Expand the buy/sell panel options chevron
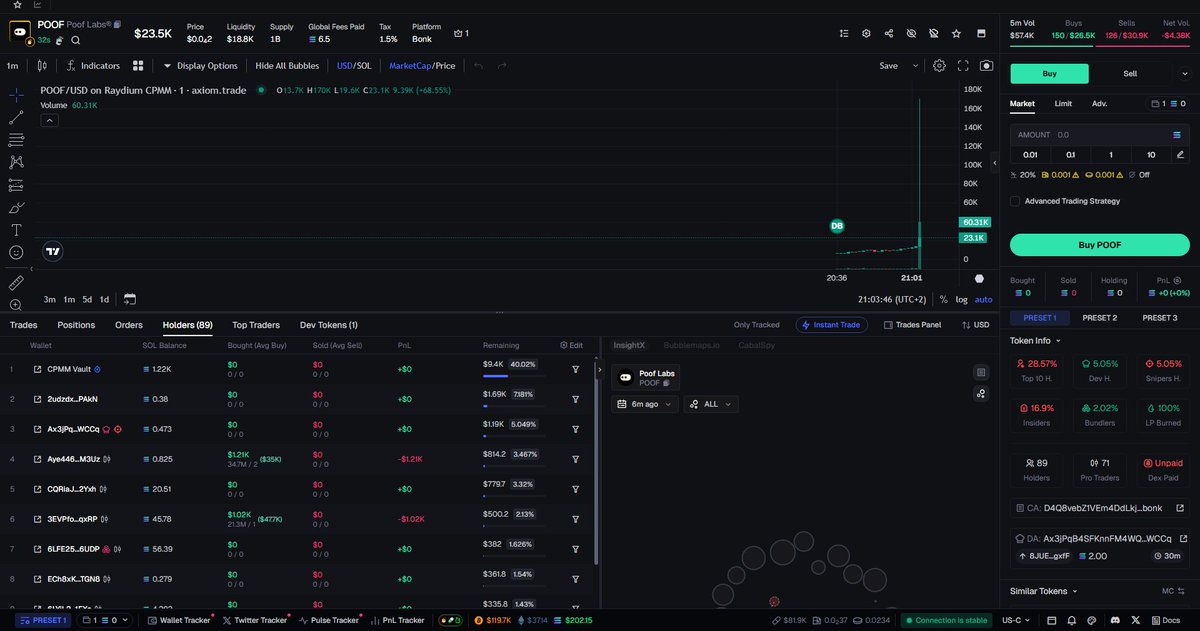Viewport: 1200px width, 631px height. click(1186, 74)
